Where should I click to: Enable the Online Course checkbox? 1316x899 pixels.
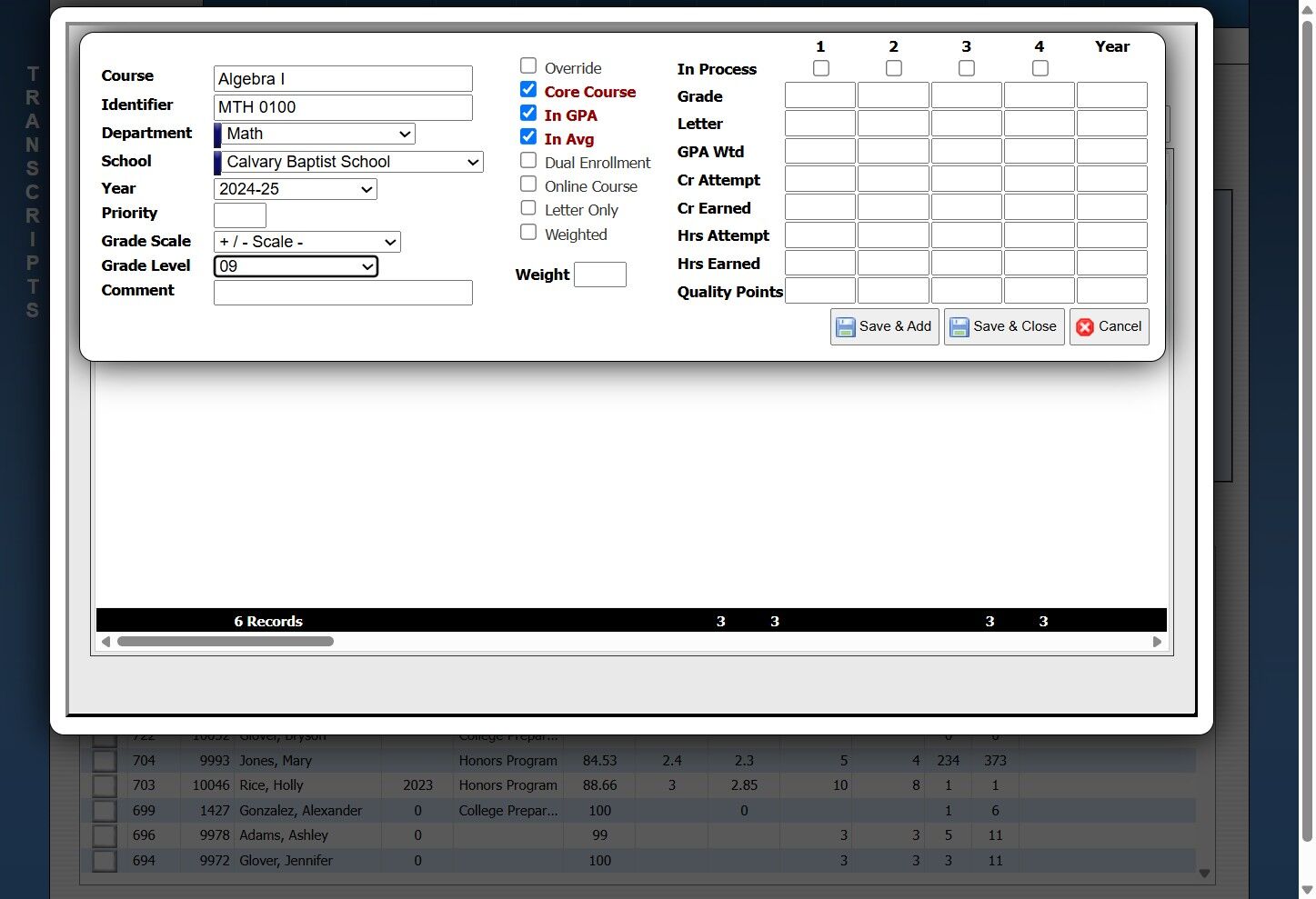(x=528, y=184)
